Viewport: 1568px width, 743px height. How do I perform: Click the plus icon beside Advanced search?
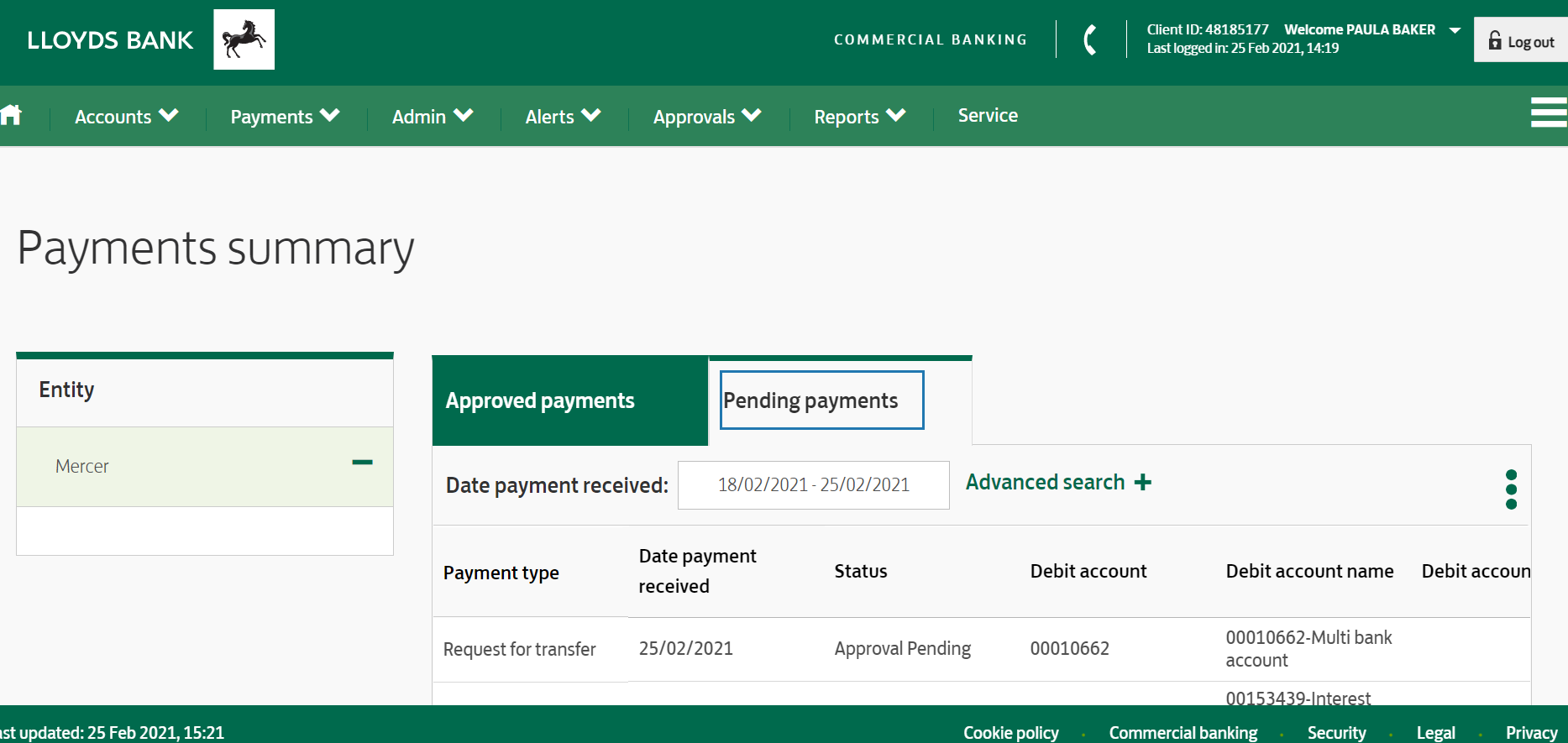(x=1142, y=482)
